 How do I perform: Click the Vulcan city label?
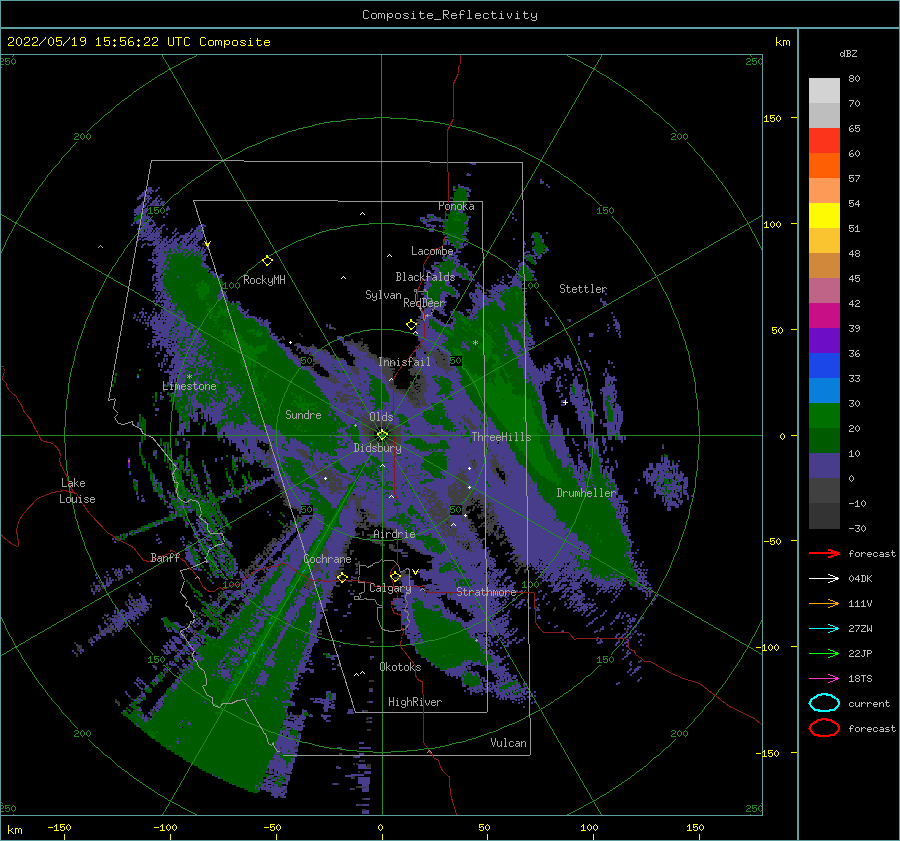pyautogui.click(x=509, y=743)
